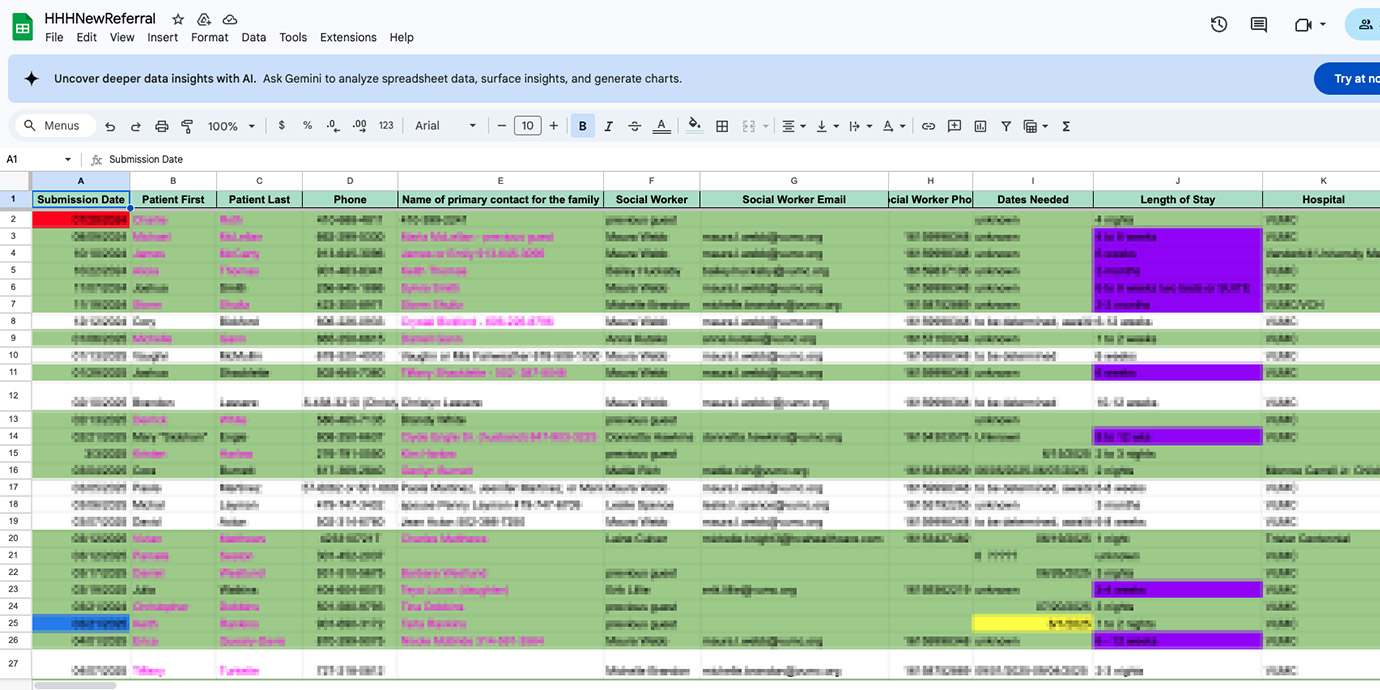This screenshot has height=690, width=1380.
Task: Open the Tools menu
Action: [293, 37]
